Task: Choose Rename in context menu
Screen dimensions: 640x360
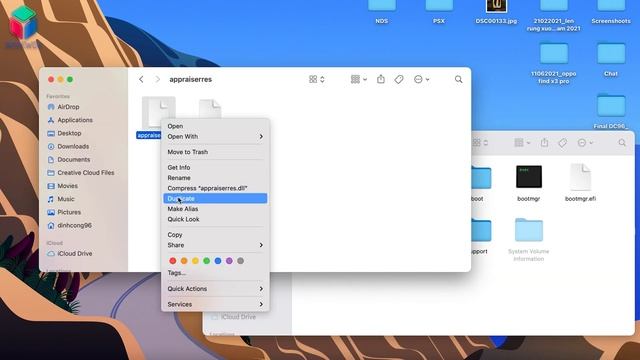Action: coord(215,178)
